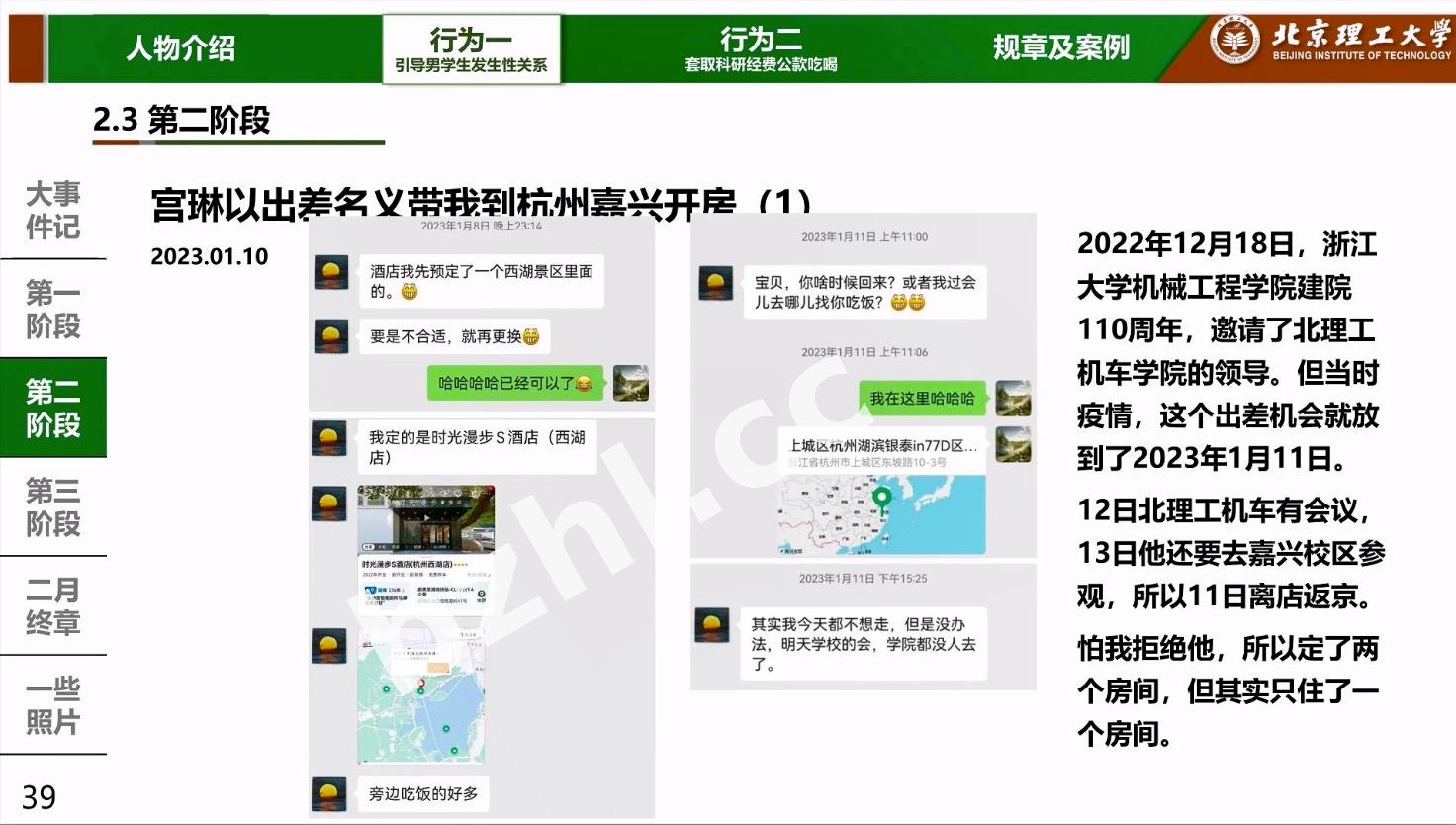Click the laughing emoji after '哈哈哈哈已经可以了'

[584, 383]
